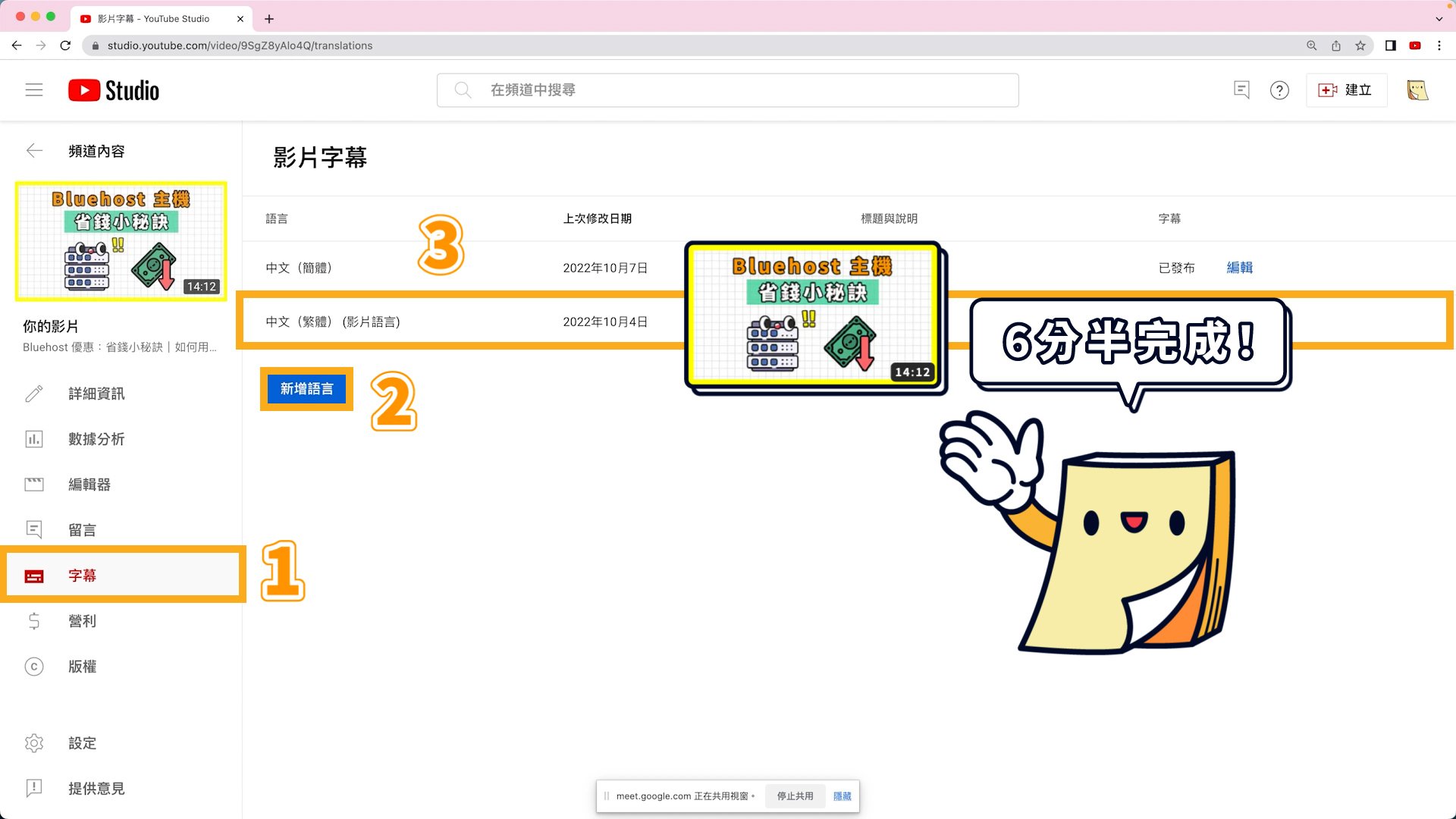The height and width of the screenshot is (819, 1456).
Task: Click the YouTube Studio logo
Action: click(114, 90)
